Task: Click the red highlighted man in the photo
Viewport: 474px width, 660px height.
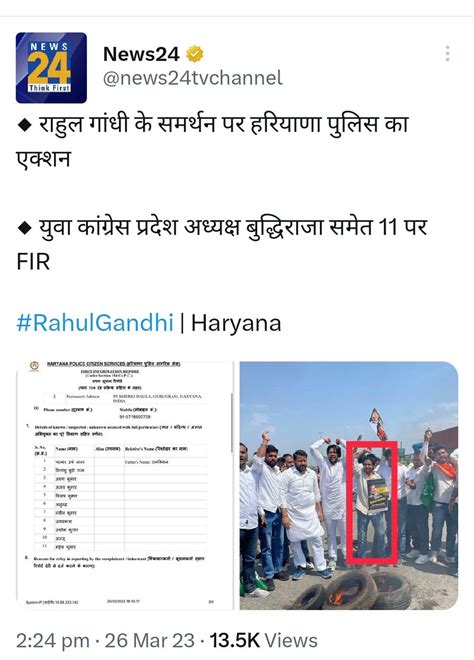Action: point(372,502)
